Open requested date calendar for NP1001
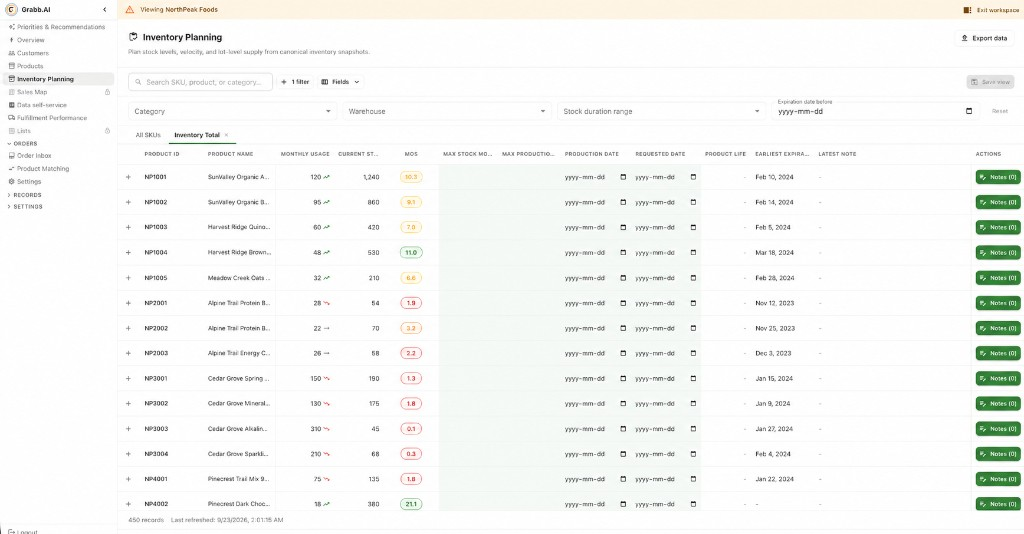1024x534 pixels. (x=693, y=177)
